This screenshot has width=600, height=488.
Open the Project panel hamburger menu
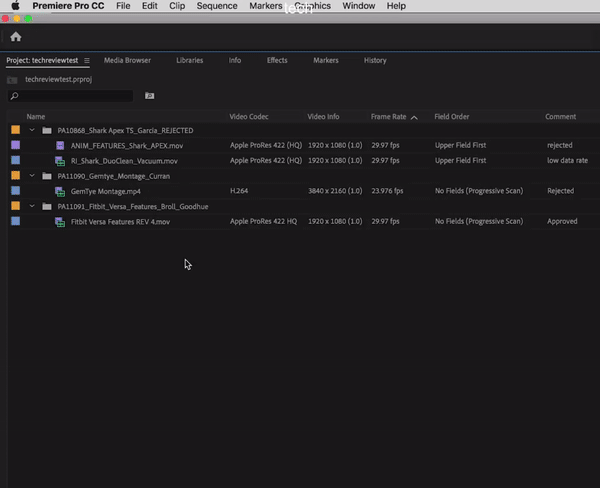click(x=87, y=60)
